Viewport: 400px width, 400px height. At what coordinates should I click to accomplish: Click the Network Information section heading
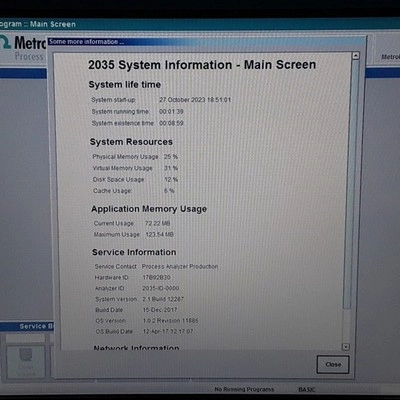coord(136,347)
